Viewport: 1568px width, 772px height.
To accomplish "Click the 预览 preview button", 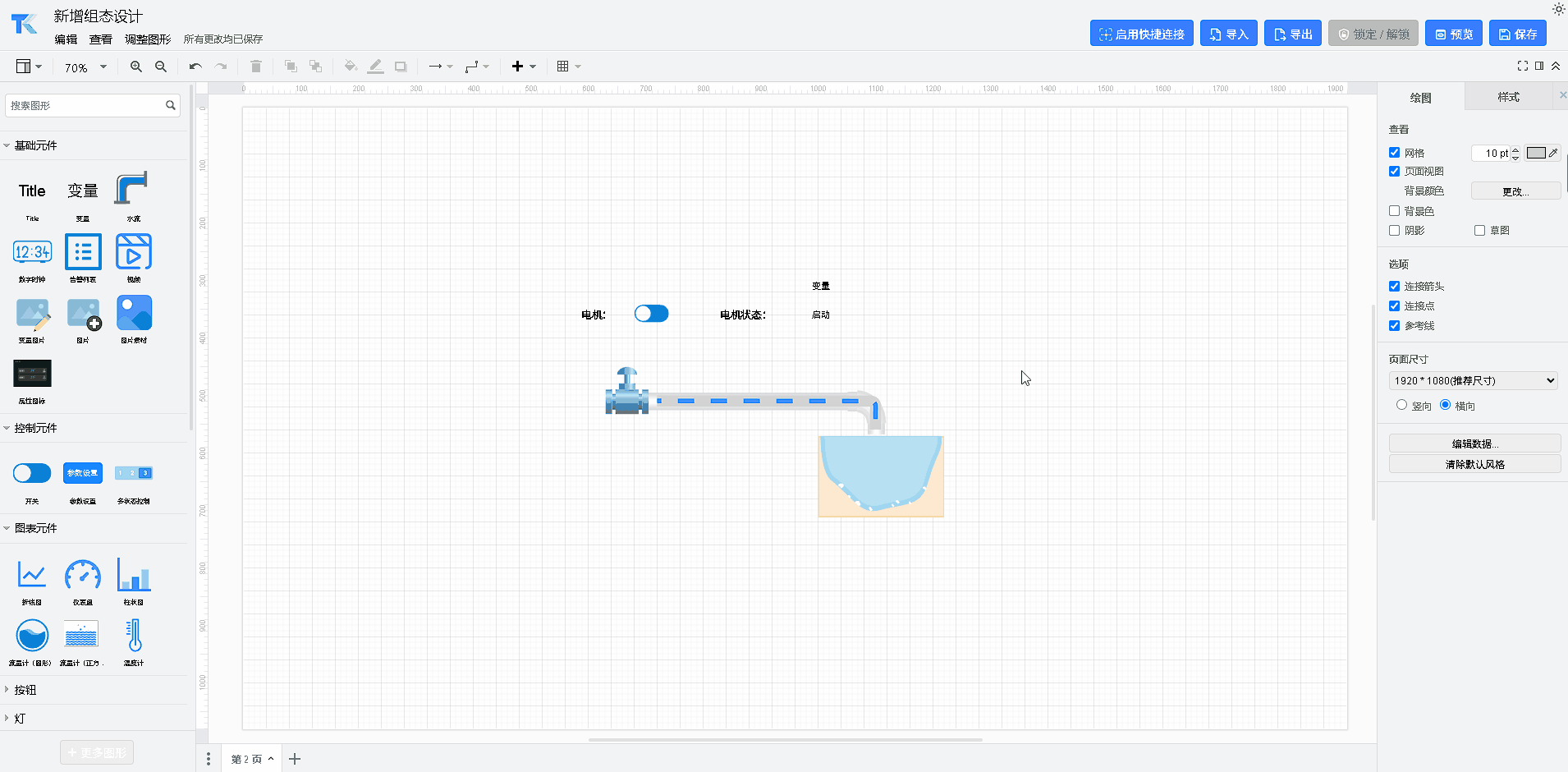I will [1453, 34].
